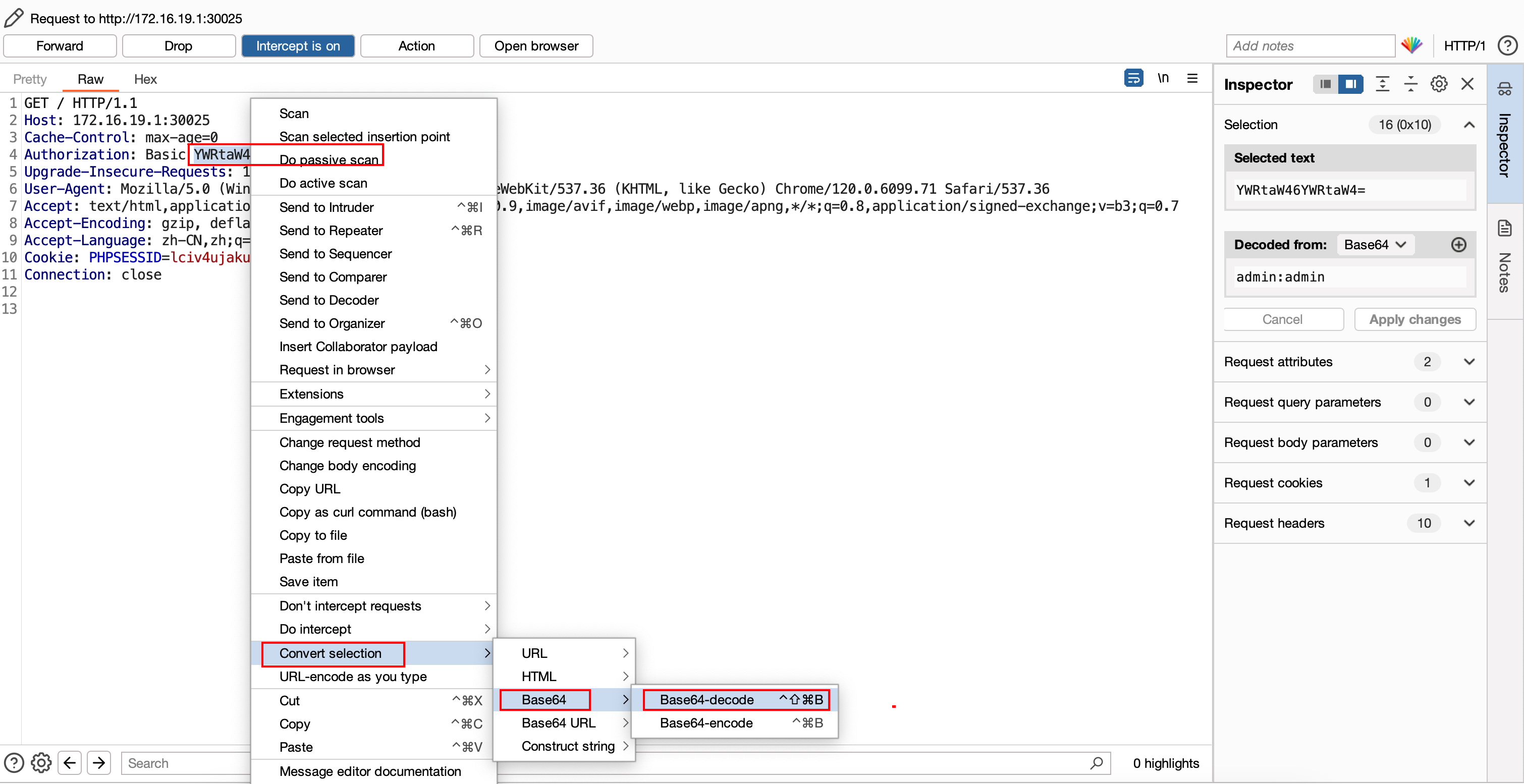Open the Action menu button
The width and height of the screenshot is (1524, 784).
tap(416, 45)
